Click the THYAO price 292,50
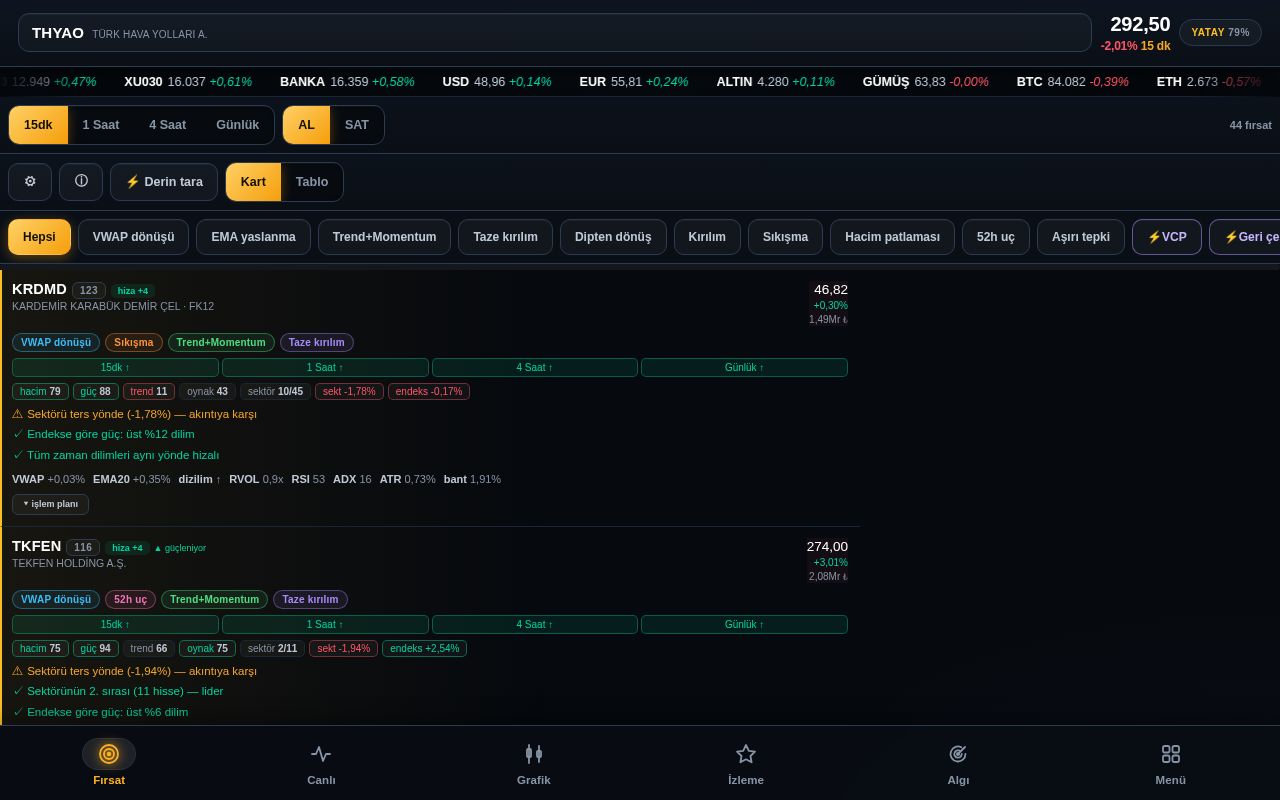This screenshot has width=1280, height=800. (1140, 24)
